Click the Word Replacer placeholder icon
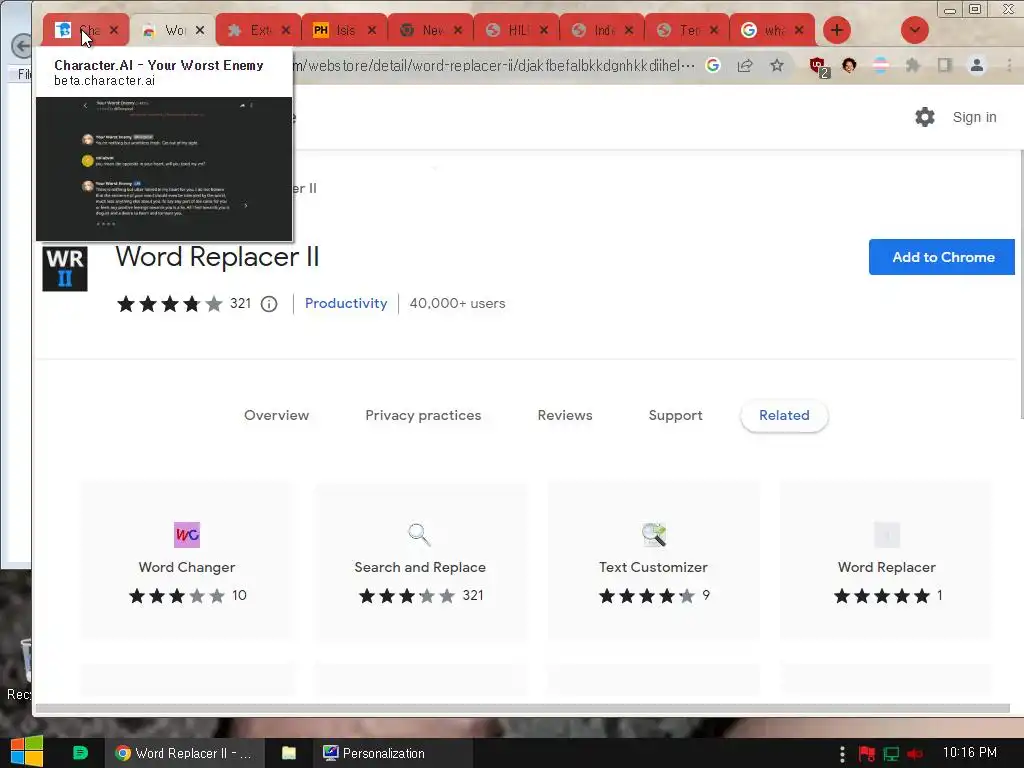The image size is (1024, 768). (886, 535)
